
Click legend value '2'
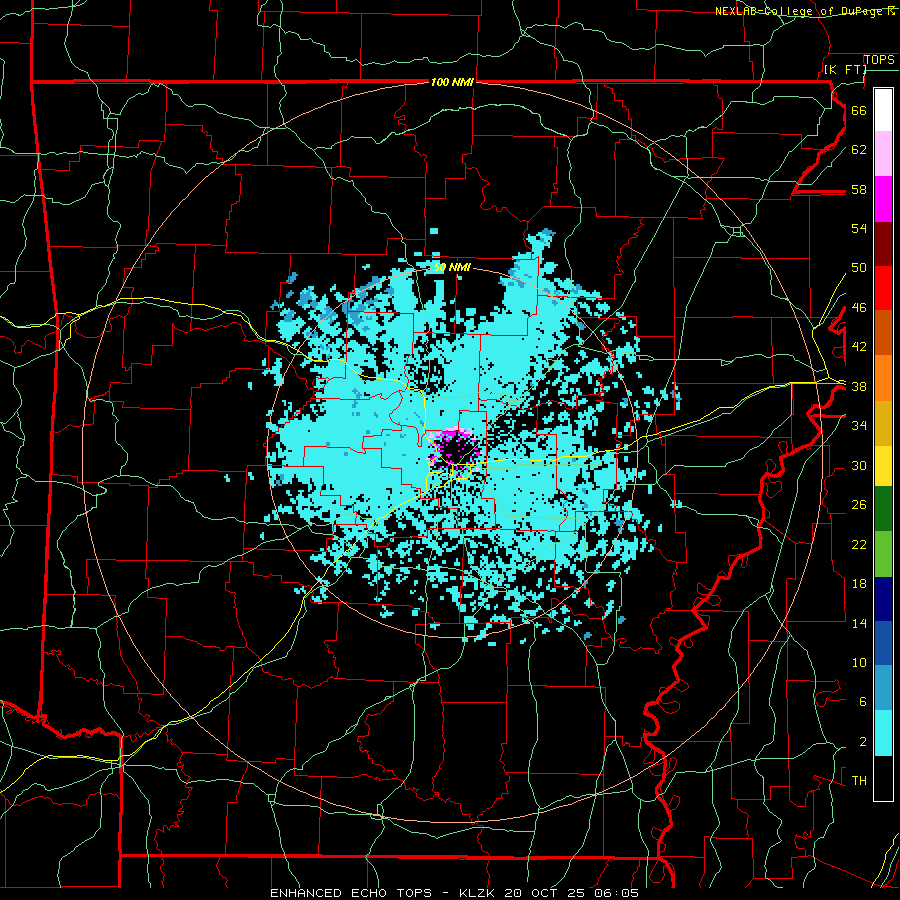(863, 741)
